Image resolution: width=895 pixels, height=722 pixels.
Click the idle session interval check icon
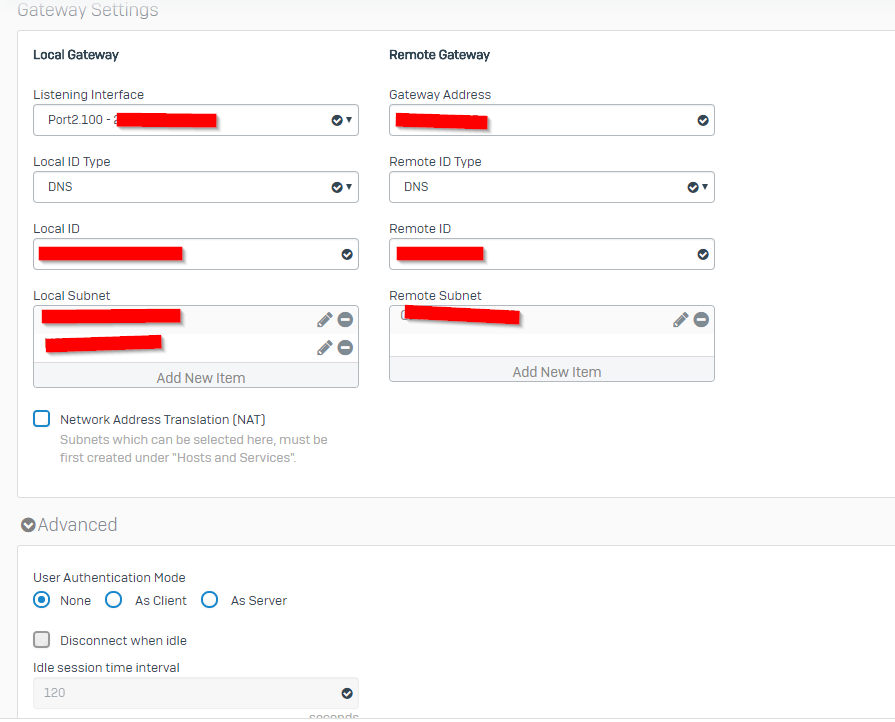(x=347, y=693)
